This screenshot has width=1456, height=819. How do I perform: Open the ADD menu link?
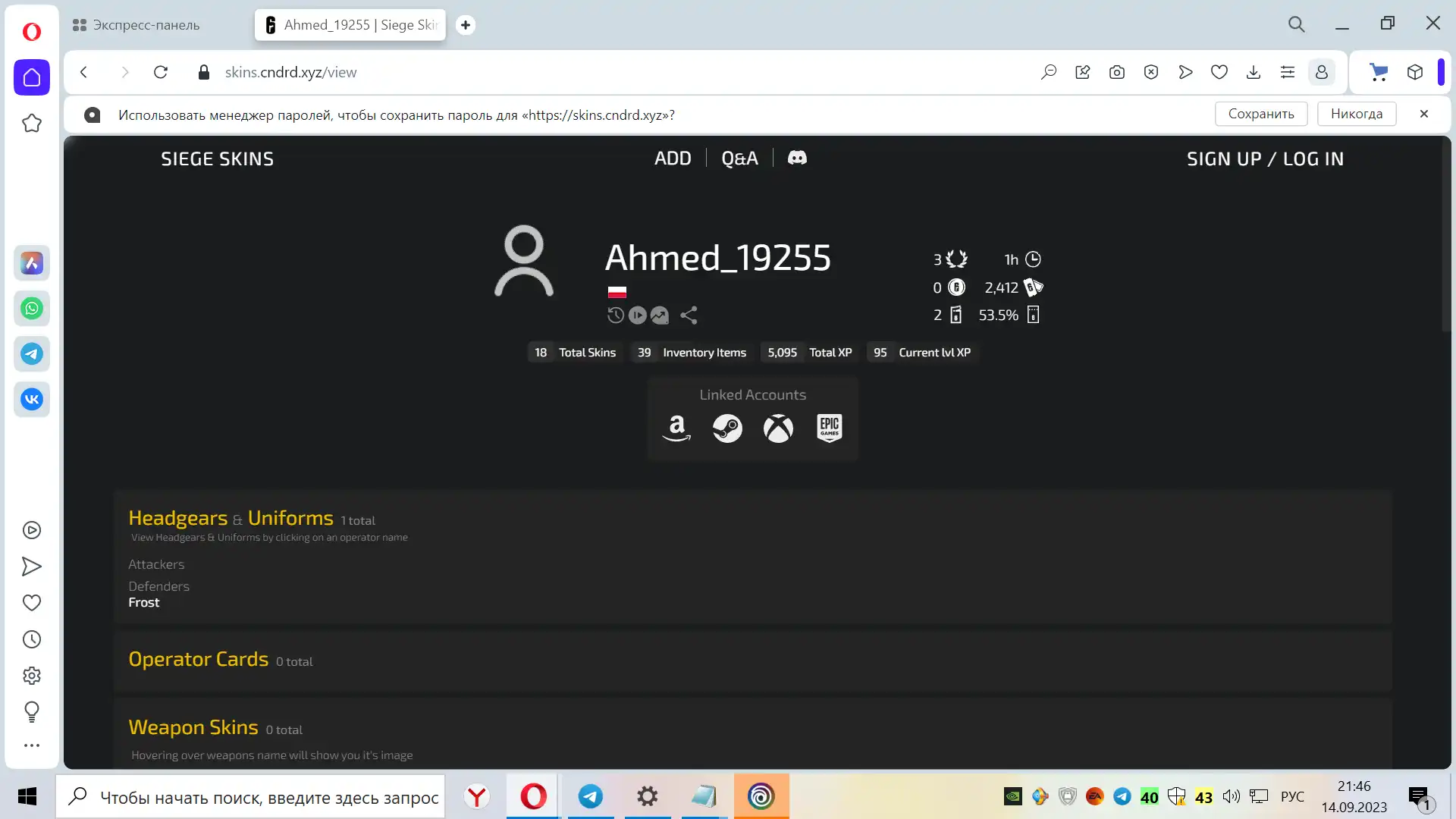coord(673,158)
